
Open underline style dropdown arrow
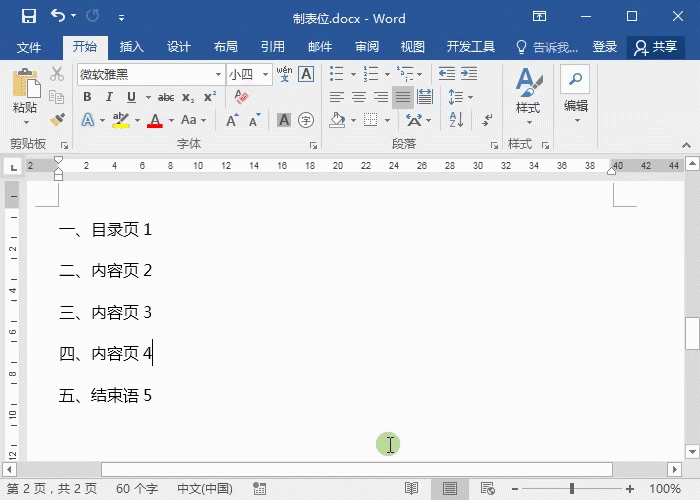click(x=148, y=97)
